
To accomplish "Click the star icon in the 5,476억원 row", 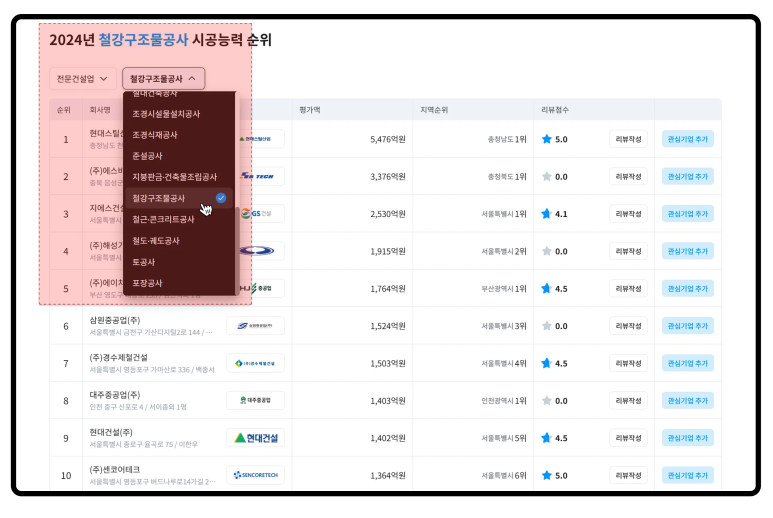I will click(546, 139).
